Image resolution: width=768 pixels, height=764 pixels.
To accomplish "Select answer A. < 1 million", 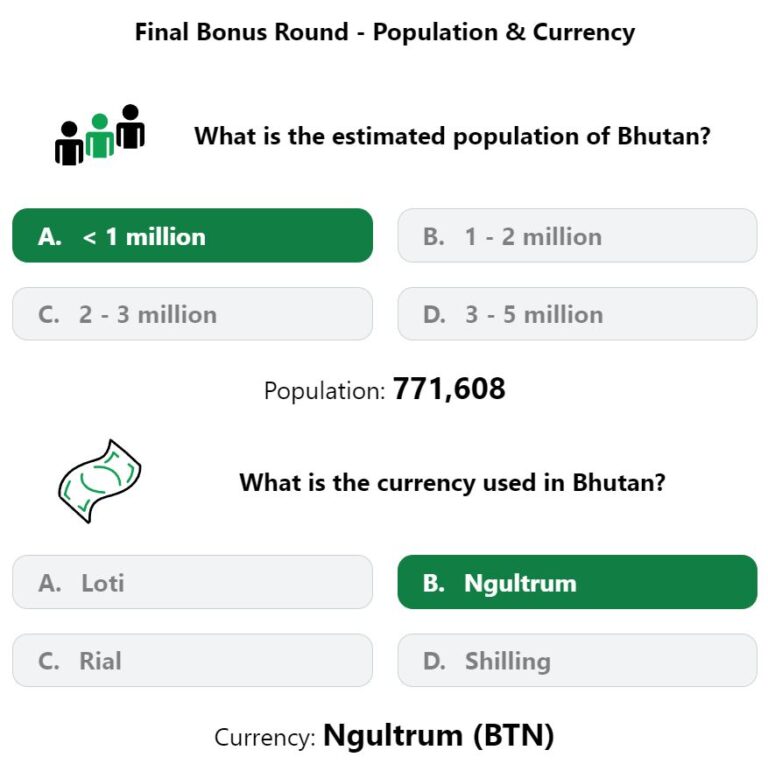I will 192,236.
